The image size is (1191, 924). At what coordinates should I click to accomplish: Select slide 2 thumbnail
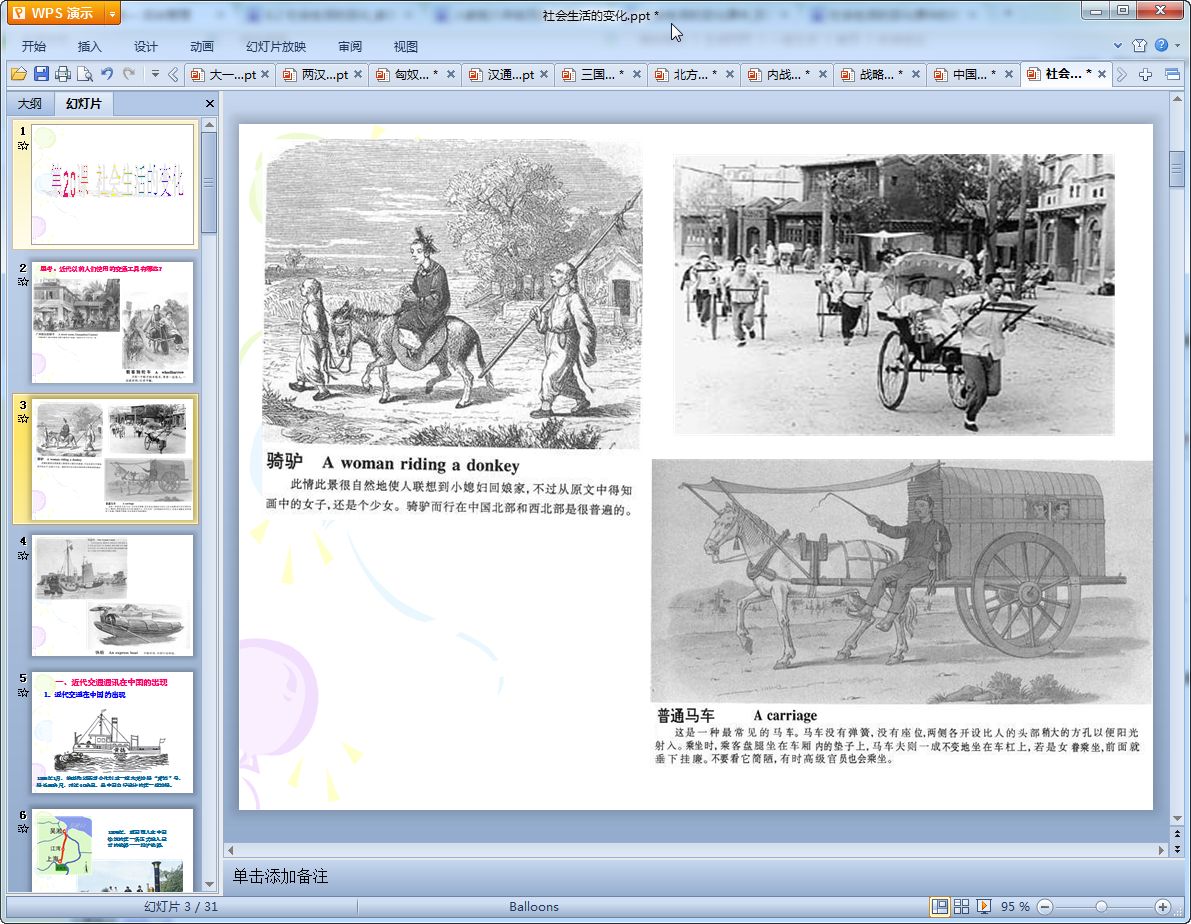(x=112, y=322)
